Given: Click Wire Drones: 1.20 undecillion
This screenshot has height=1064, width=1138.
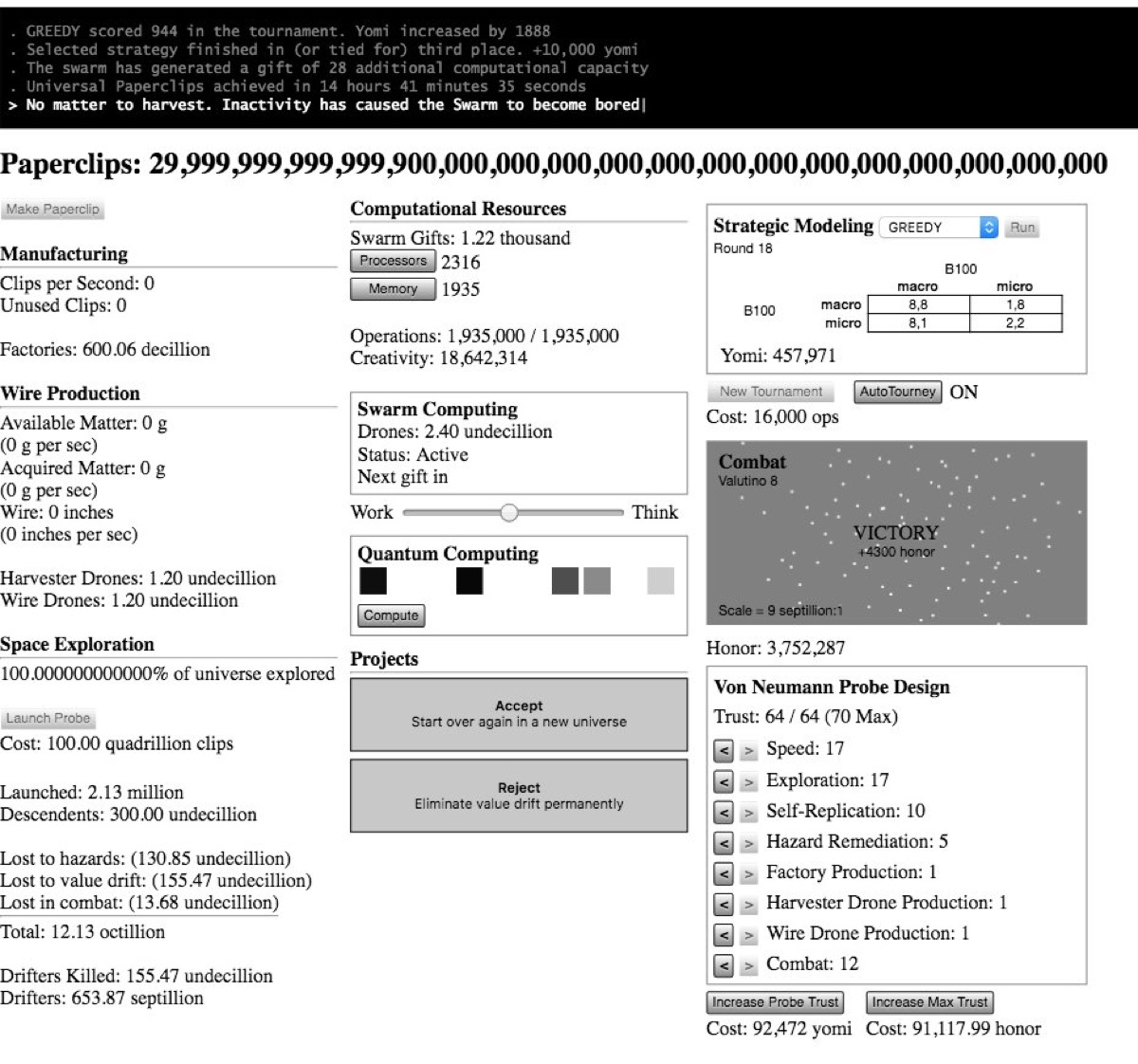Looking at the screenshot, I should [119, 600].
